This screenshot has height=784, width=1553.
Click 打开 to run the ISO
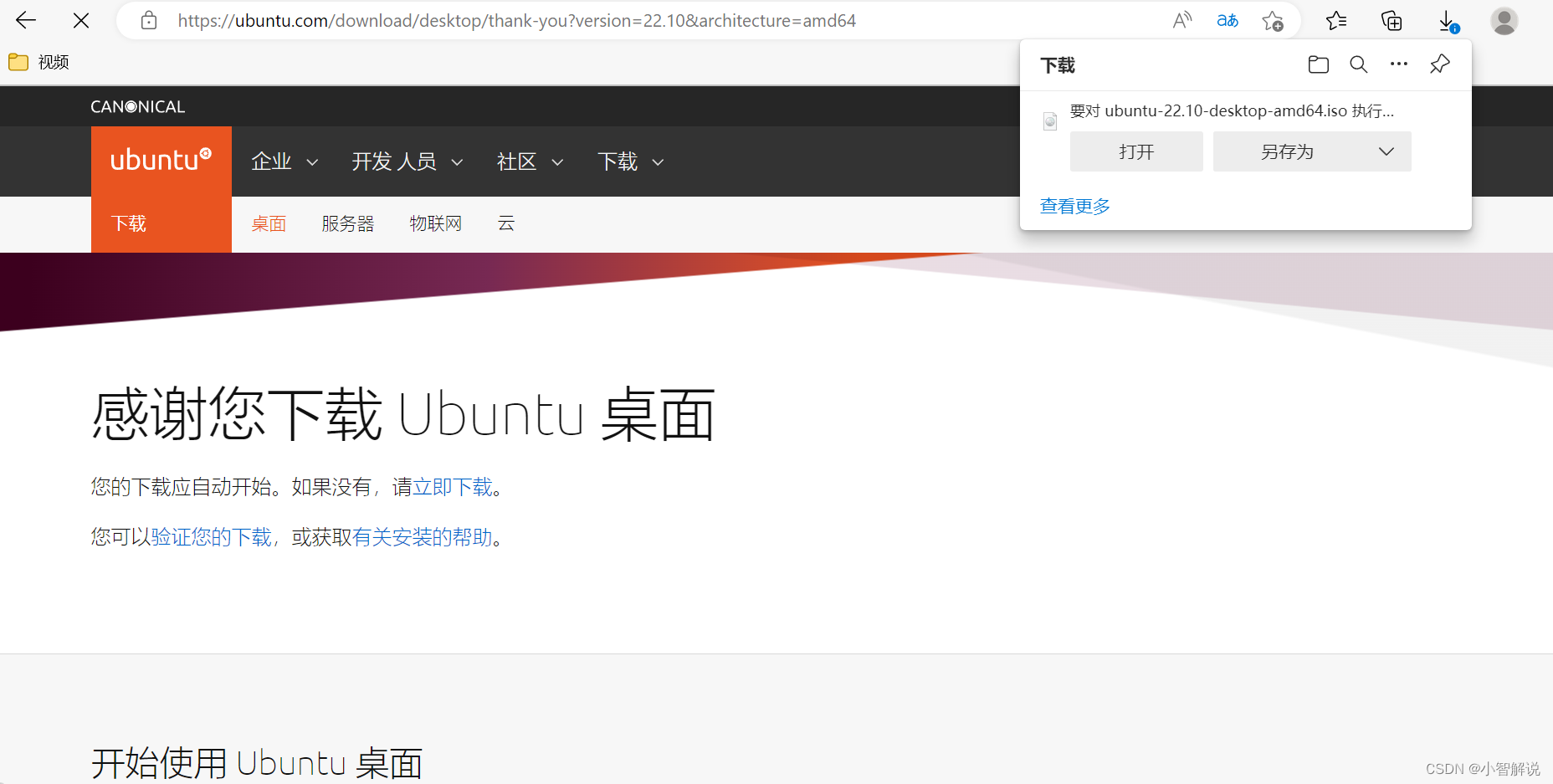[1135, 151]
